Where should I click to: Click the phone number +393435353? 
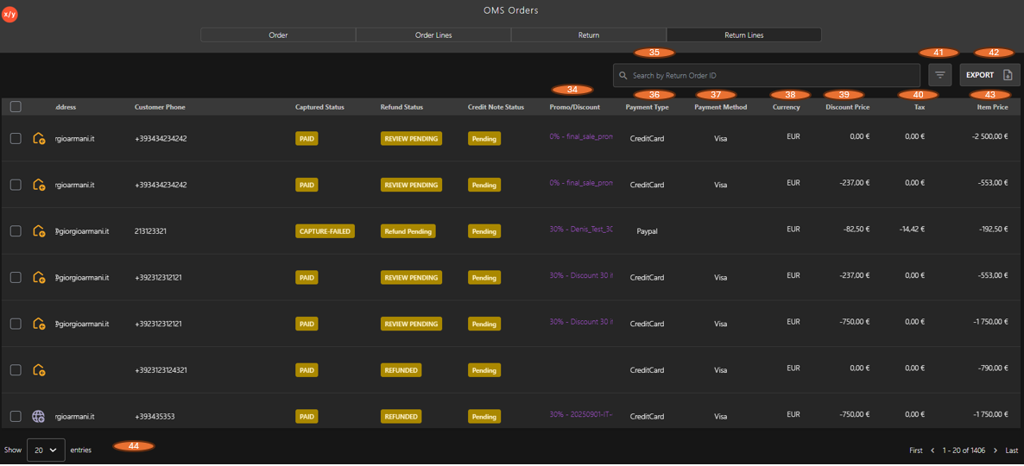click(x=154, y=416)
